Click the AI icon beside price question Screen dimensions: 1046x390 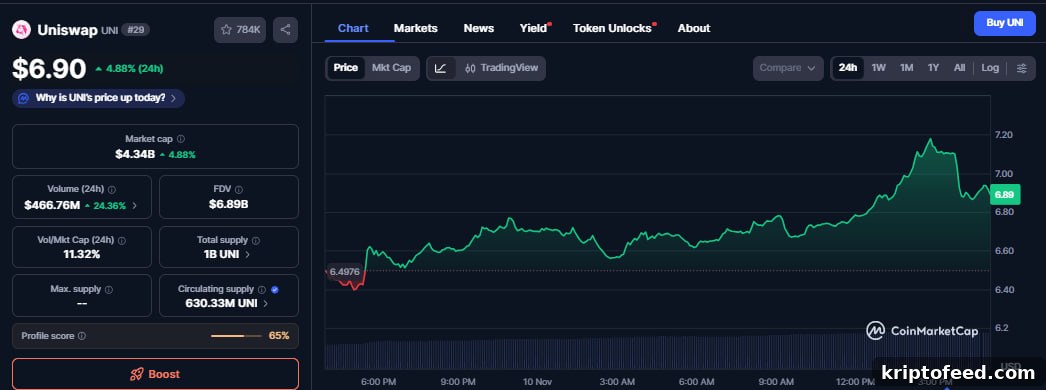(x=23, y=98)
